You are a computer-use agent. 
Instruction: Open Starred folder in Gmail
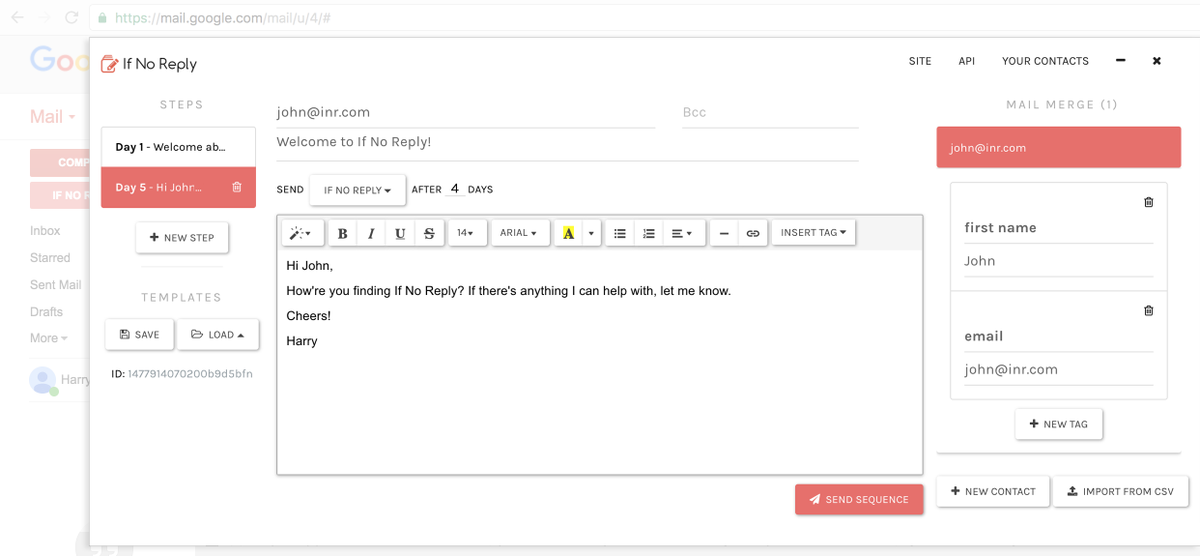point(50,258)
